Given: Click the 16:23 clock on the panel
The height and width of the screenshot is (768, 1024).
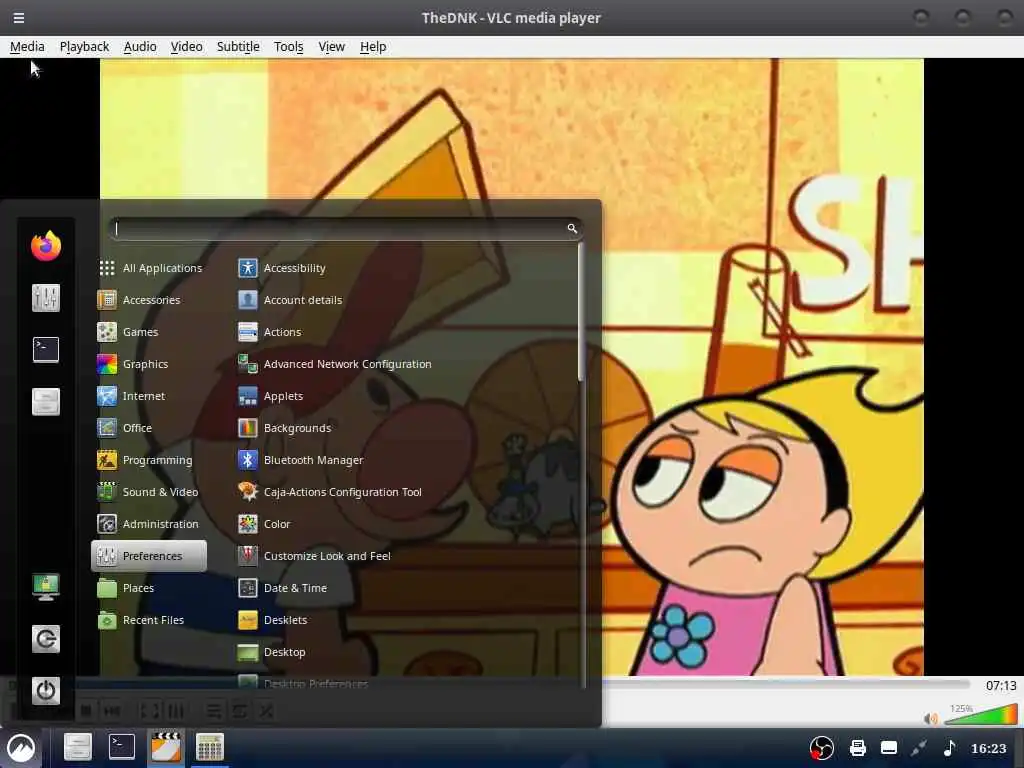Looking at the screenshot, I should coord(988,748).
